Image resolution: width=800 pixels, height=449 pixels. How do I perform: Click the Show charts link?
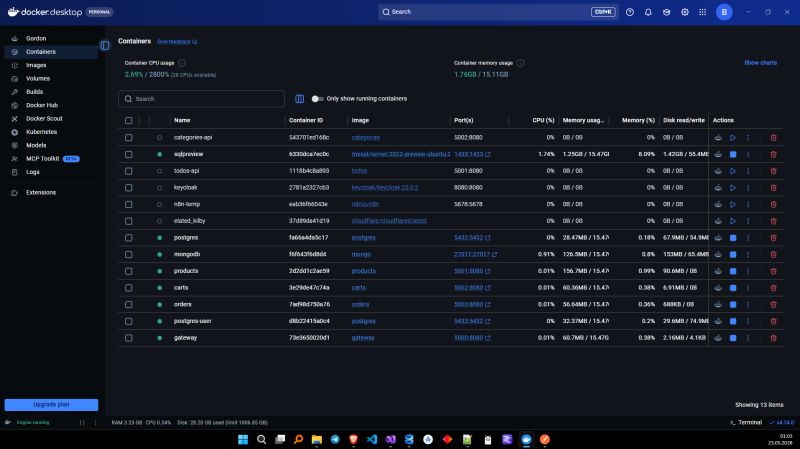click(760, 63)
